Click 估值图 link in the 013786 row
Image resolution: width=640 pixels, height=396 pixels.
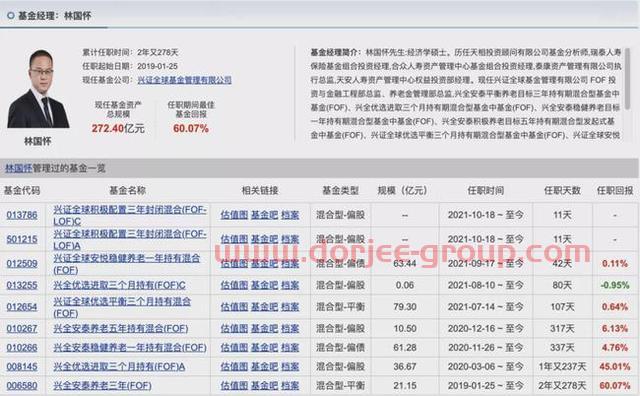234,215
